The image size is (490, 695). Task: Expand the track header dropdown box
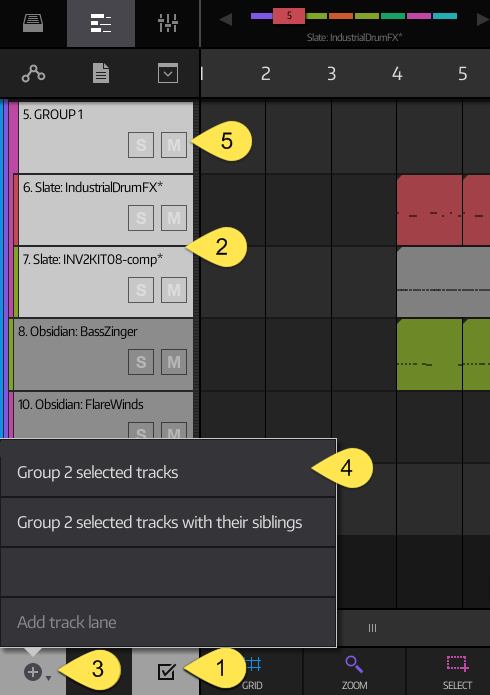[168, 73]
